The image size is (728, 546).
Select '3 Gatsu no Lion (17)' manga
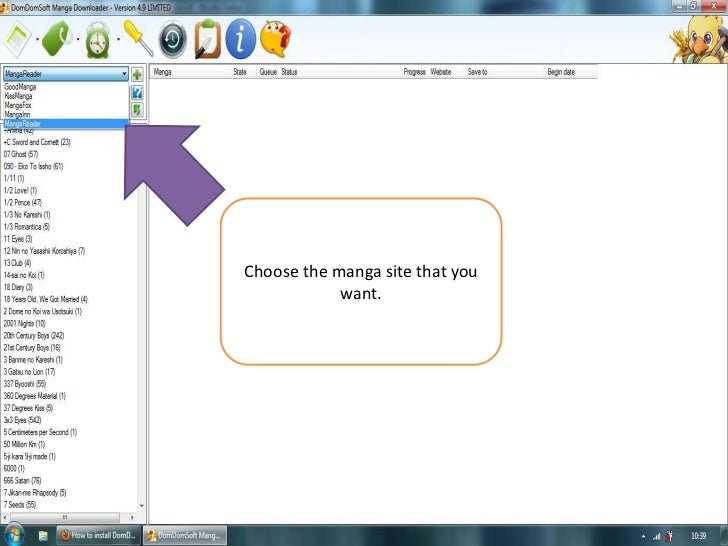click(x=29, y=371)
